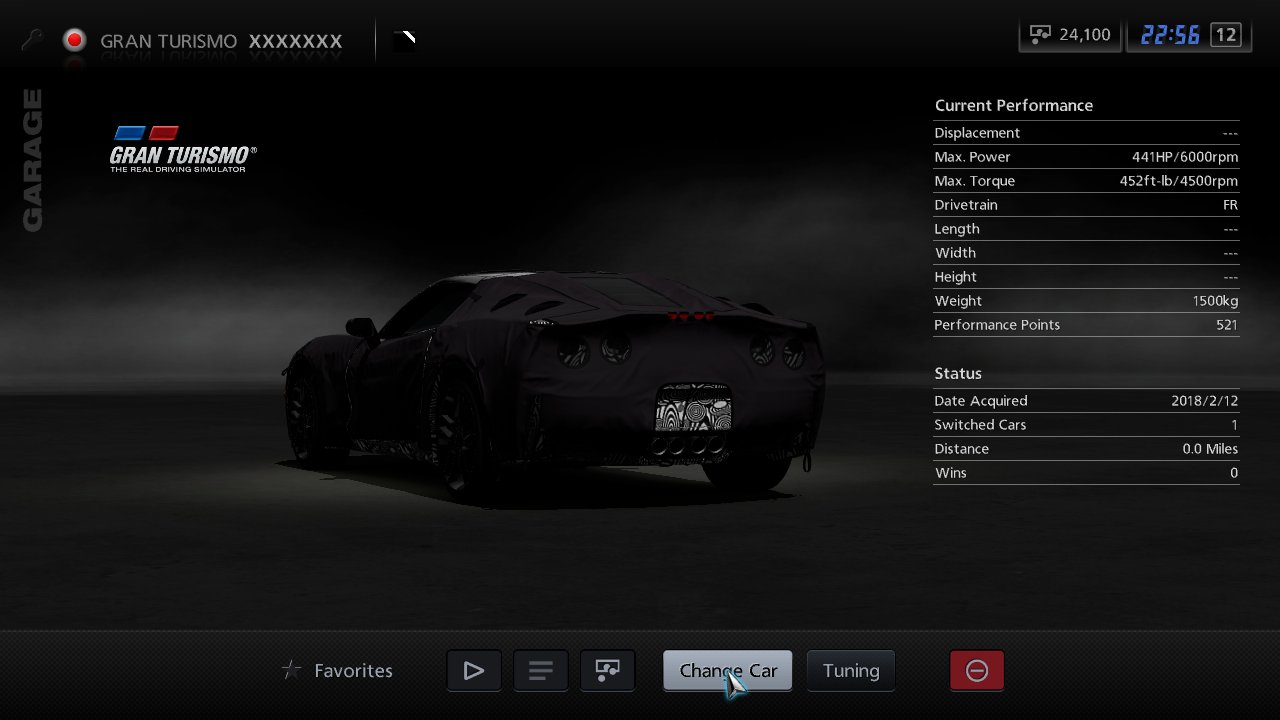Screen dimensions: 1280x720
Task: Click the red minus circle button
Action: 977,670
